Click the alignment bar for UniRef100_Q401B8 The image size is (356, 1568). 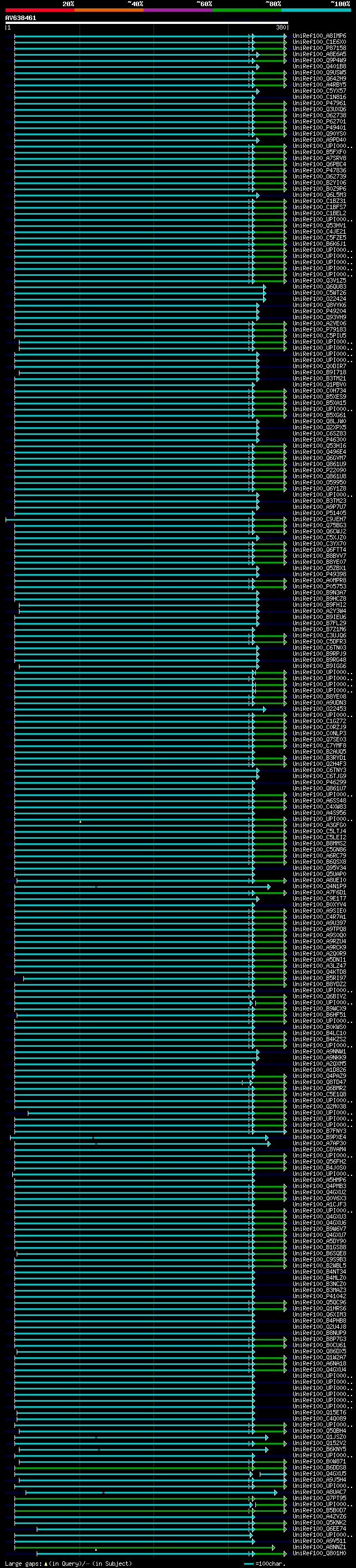click(137, 67)
